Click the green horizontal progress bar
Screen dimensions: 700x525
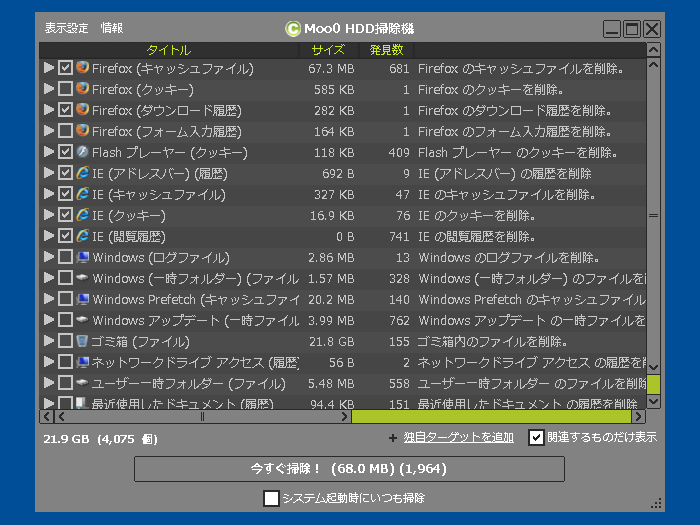point(491,417)
